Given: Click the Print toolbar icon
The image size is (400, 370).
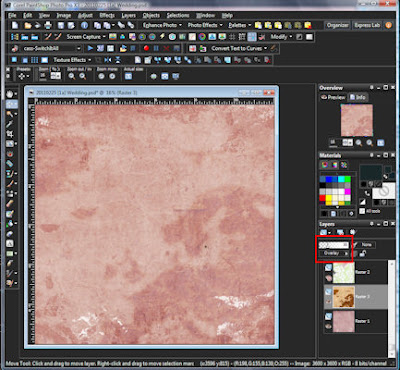Looking at the screenshot, I should [48, 25].
